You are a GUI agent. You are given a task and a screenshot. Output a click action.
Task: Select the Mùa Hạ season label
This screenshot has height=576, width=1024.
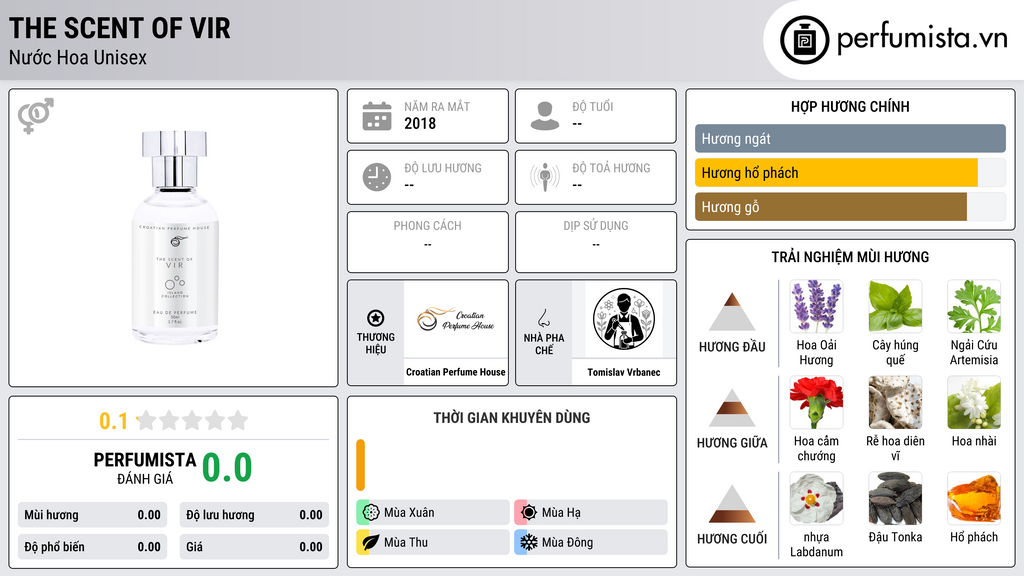pyautogui.click(x=561, y=513)
